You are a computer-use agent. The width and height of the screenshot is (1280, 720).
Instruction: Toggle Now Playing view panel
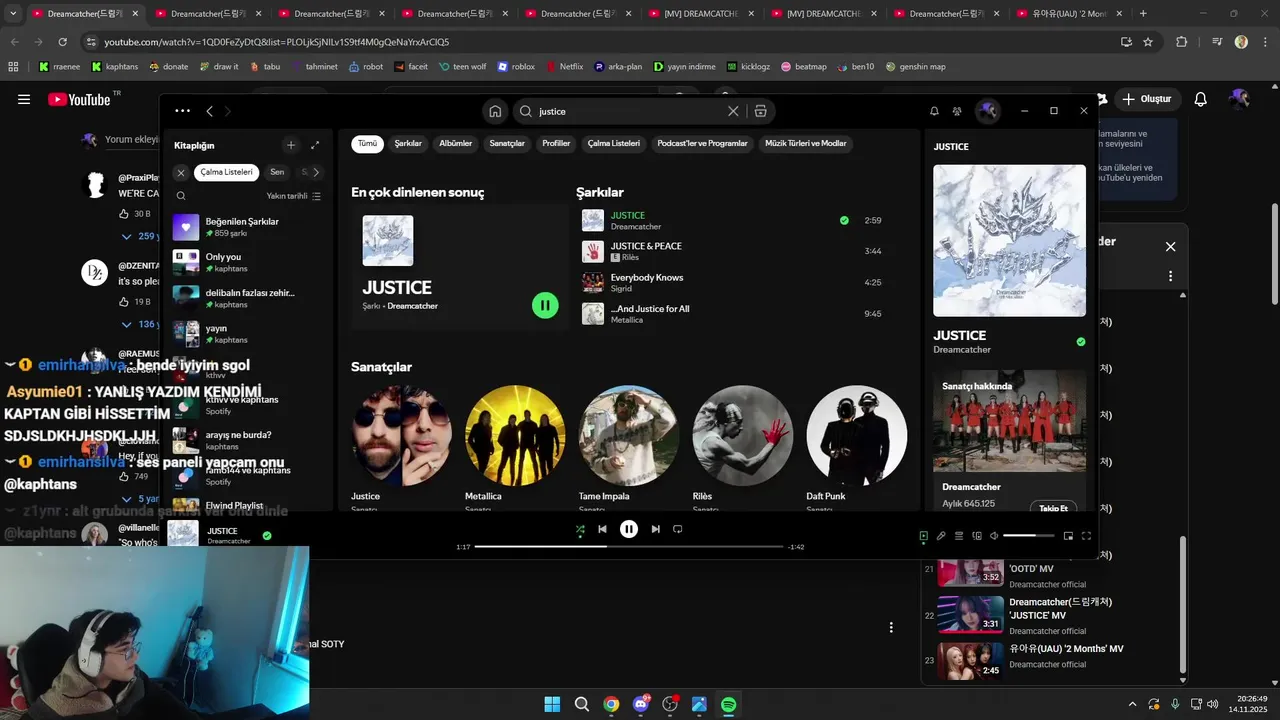923,536
